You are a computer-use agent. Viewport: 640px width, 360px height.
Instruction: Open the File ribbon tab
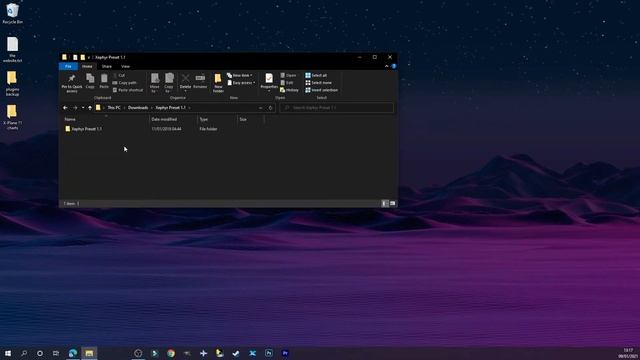(x=68, y=66)
